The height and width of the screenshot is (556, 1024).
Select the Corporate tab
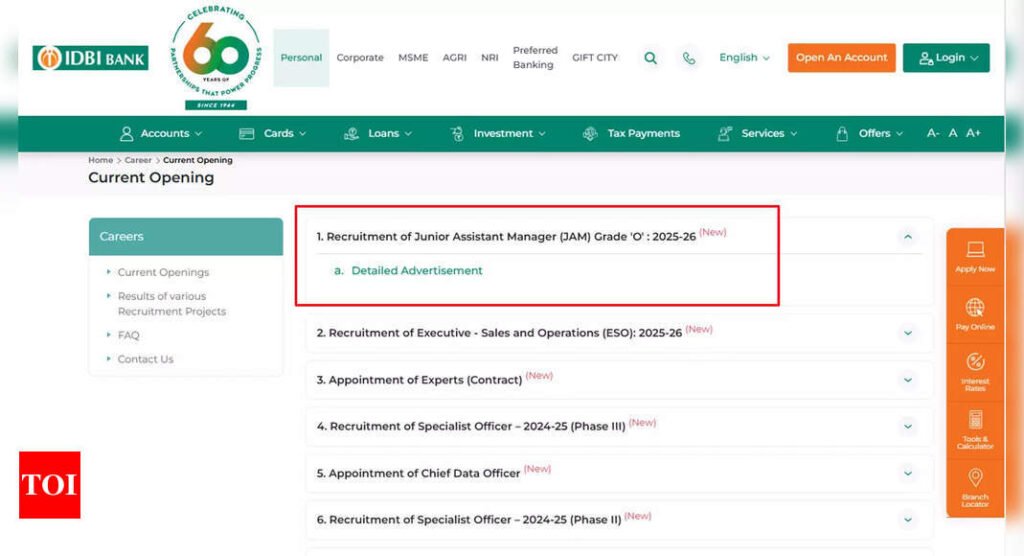click(360, 57)
